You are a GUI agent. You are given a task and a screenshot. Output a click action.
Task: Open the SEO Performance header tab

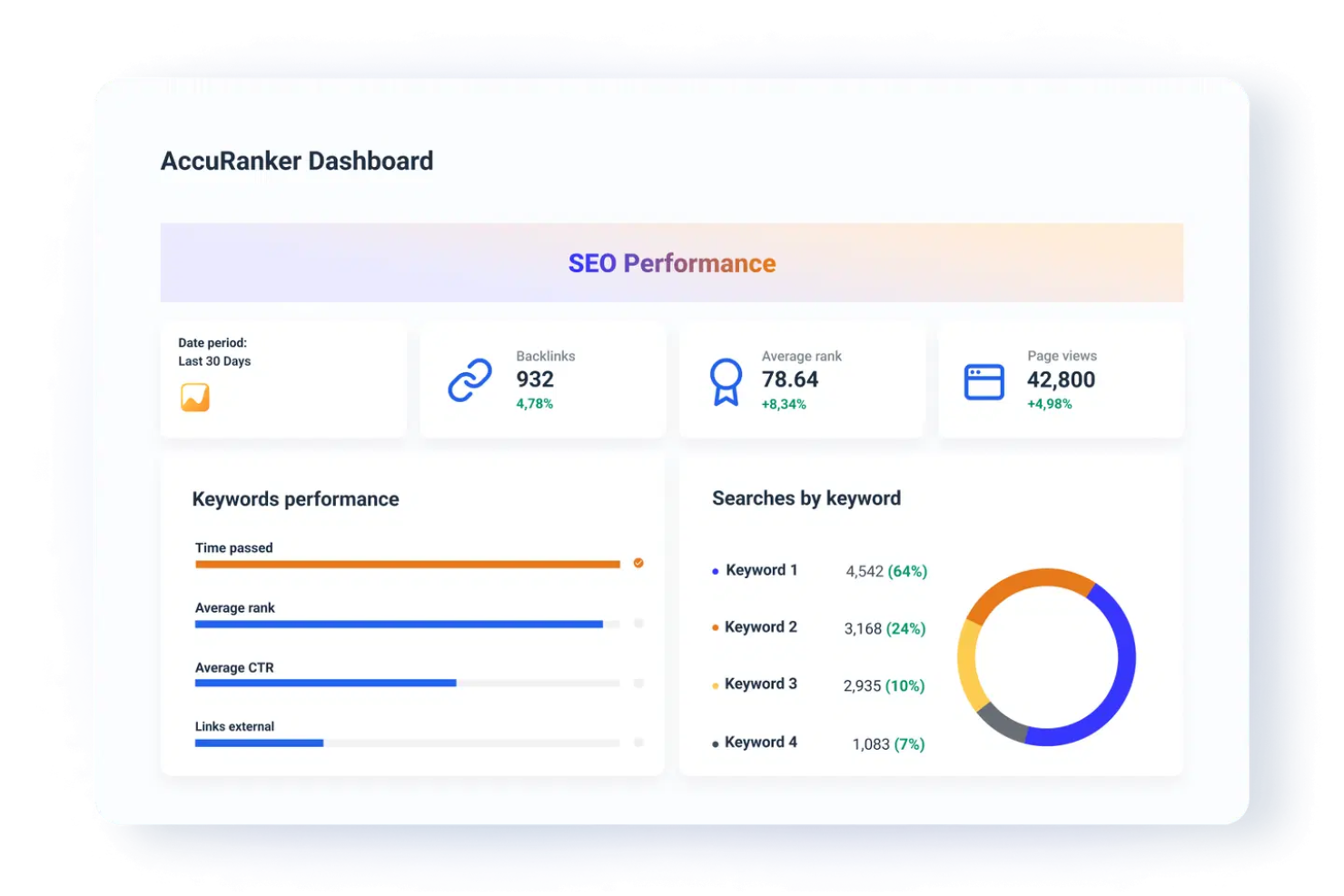pos(672,262)
